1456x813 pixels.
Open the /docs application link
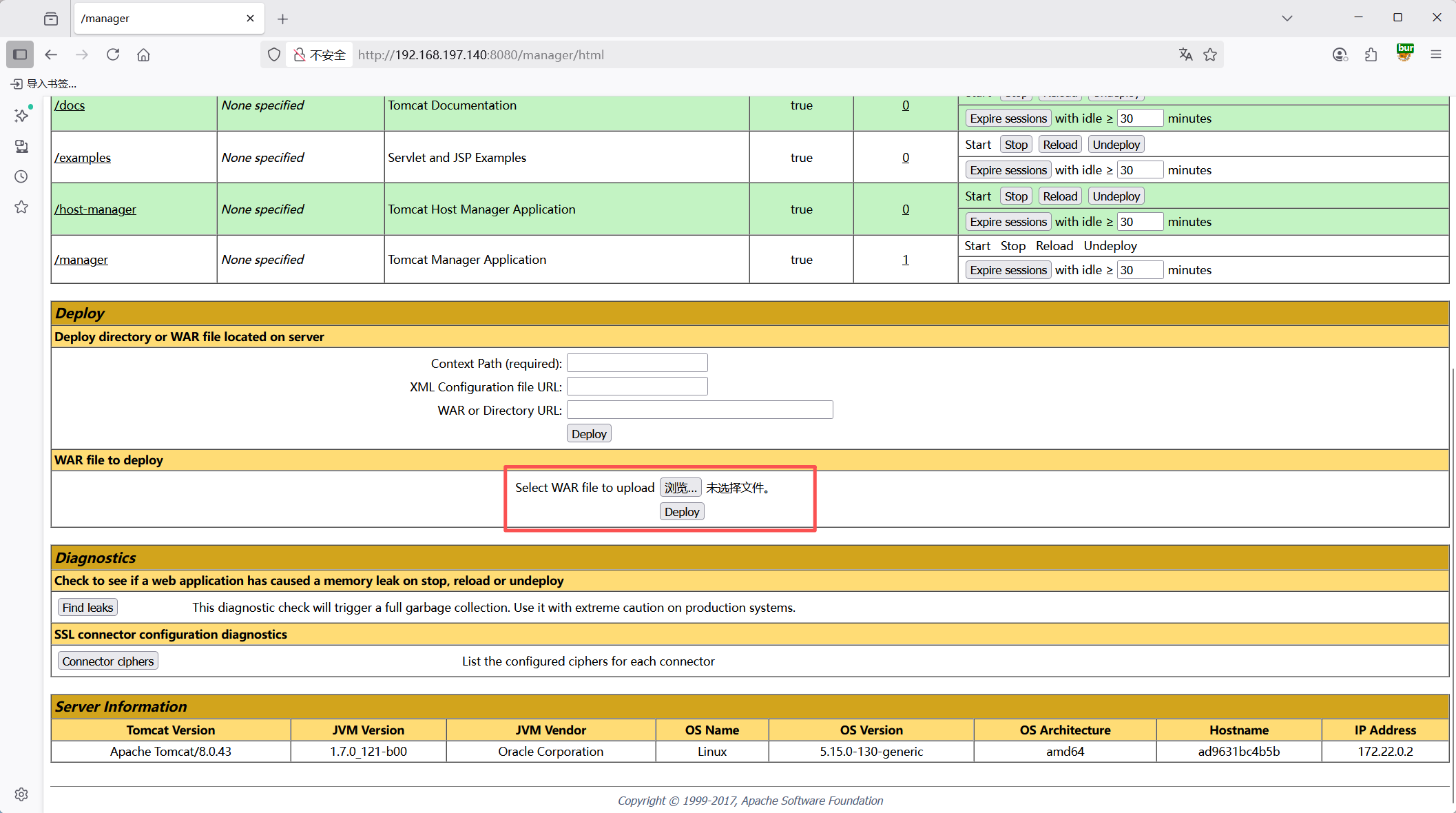pos(70,105)
